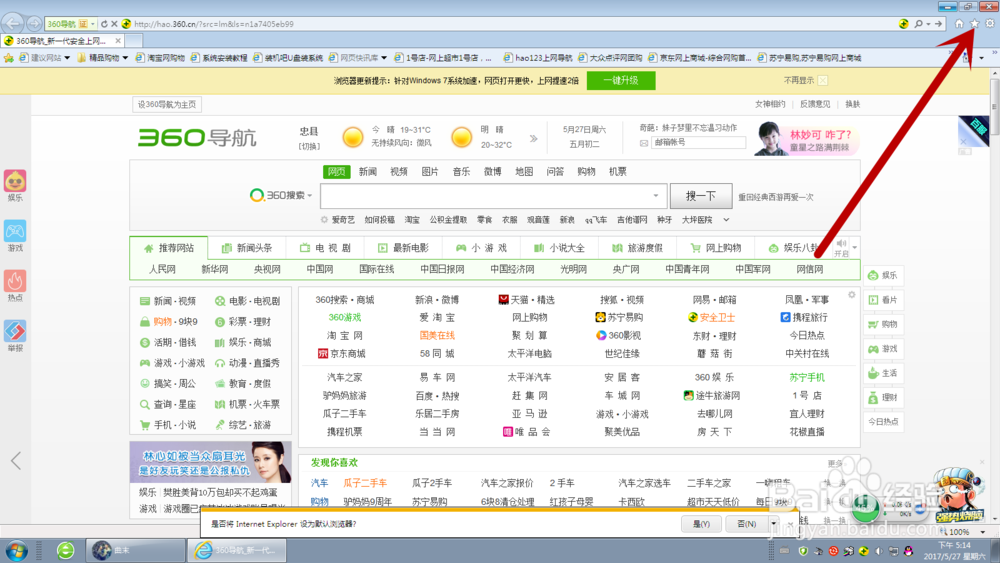
Task: Toggle the 开启 sound speaker switch
Action: pos(841,248)
